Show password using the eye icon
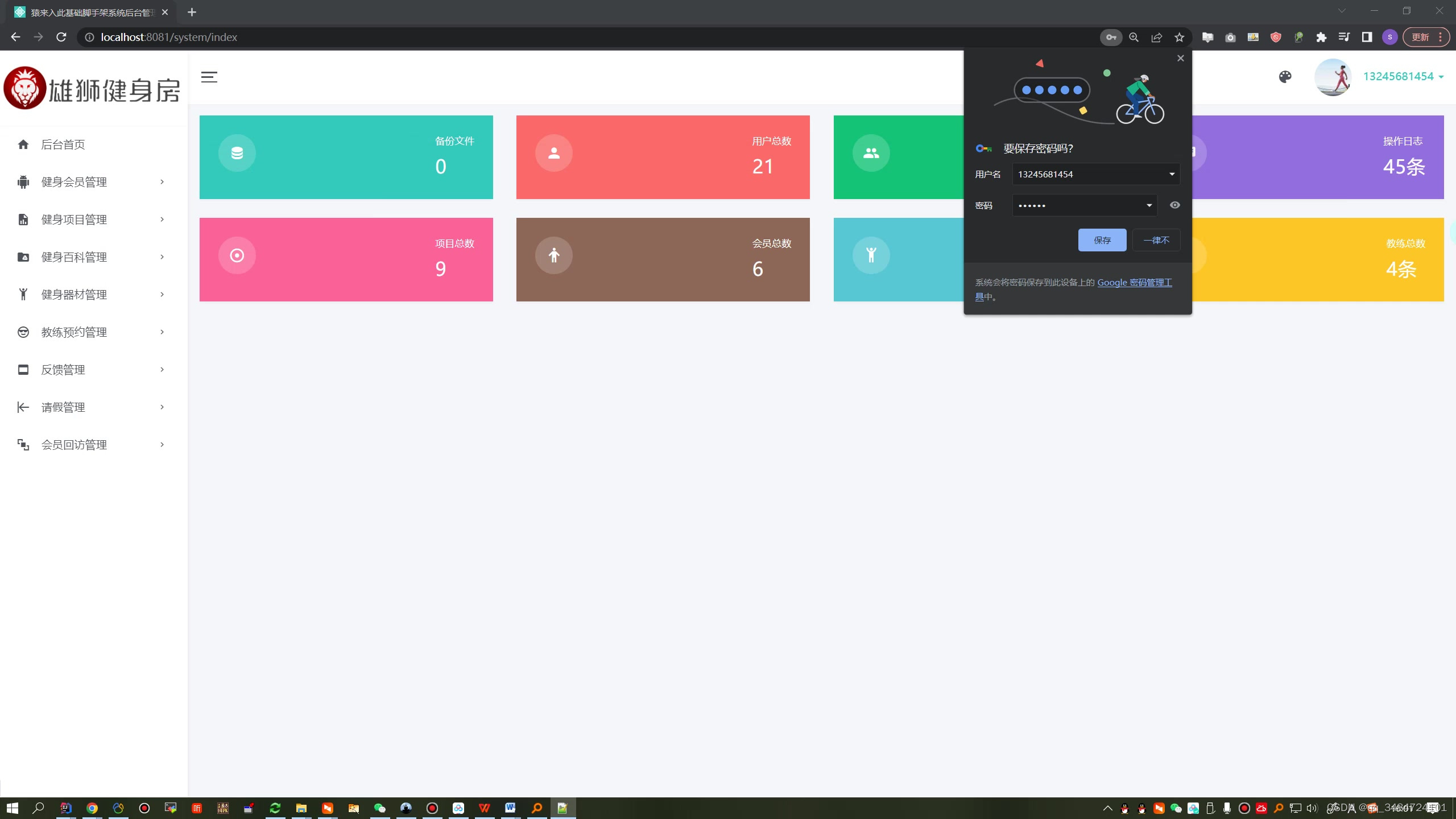 coord(1174,205)
